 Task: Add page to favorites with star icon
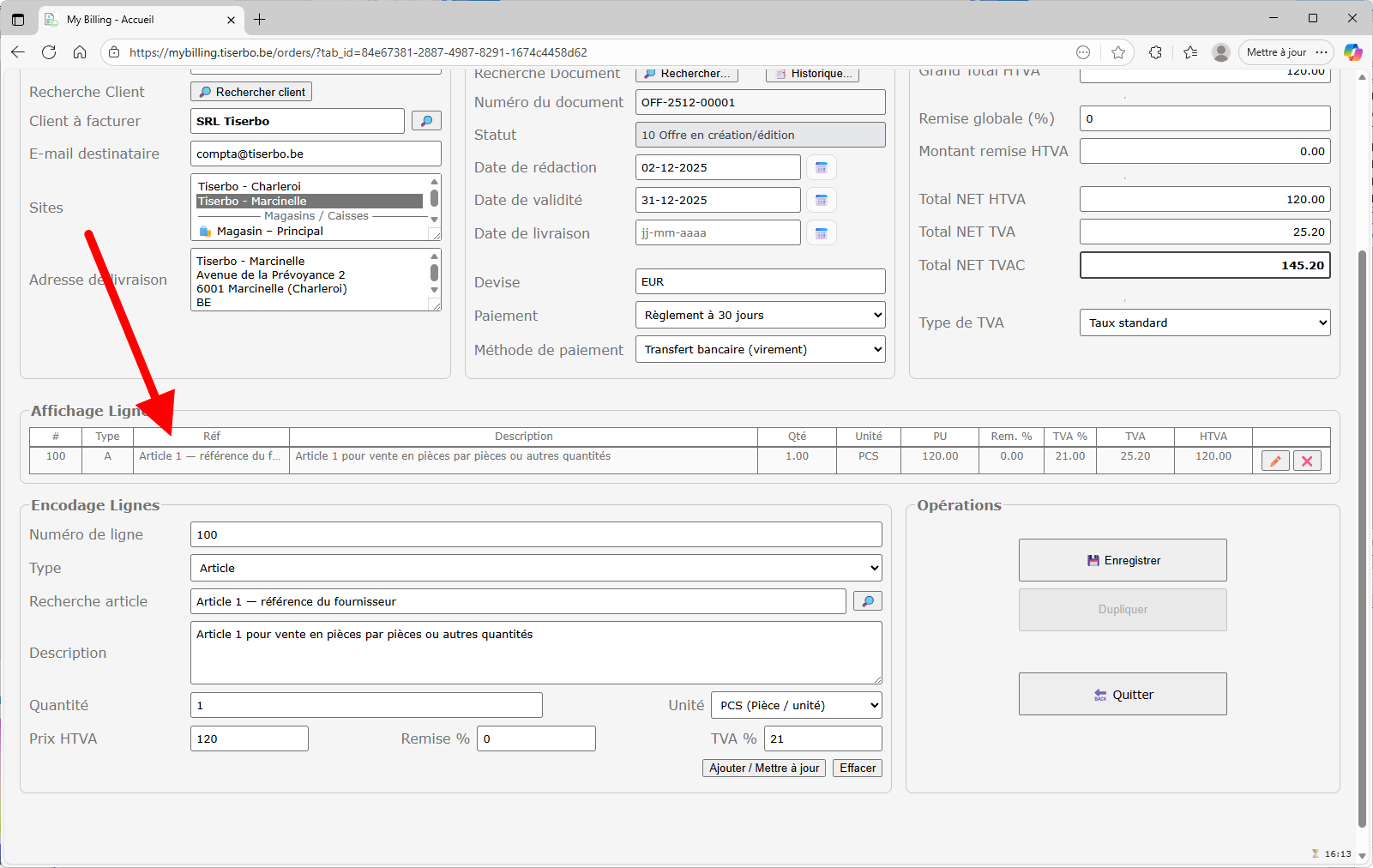[x=1118, y=52]
